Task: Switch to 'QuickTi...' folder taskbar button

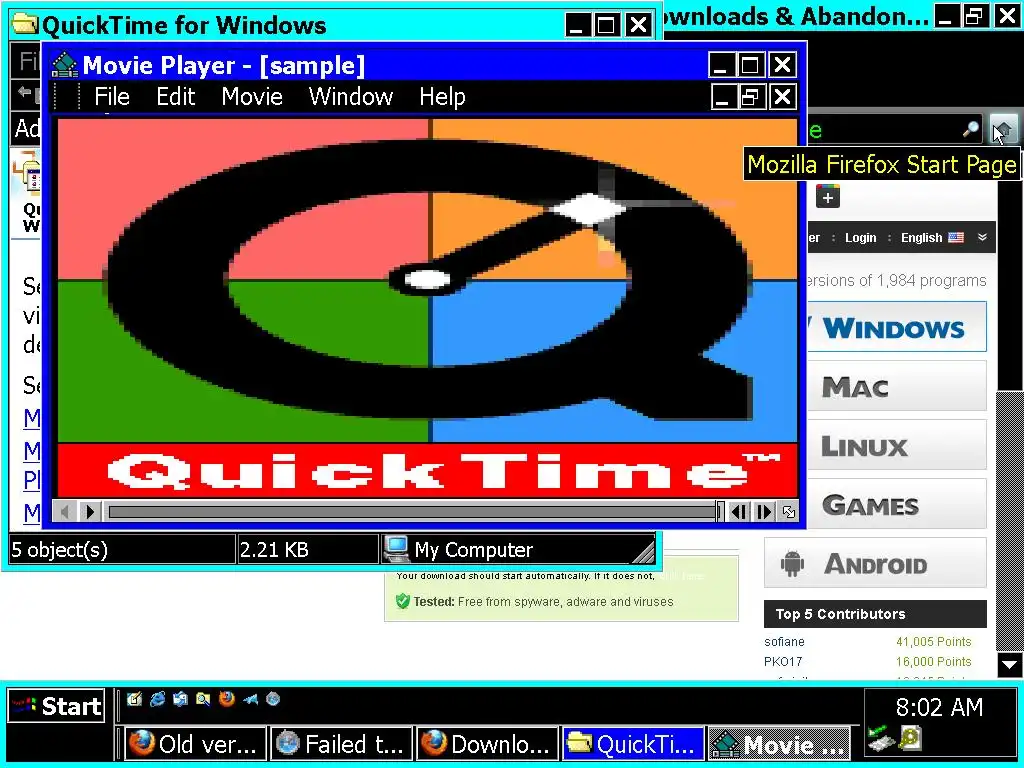Action: click(x=633, y=744)
